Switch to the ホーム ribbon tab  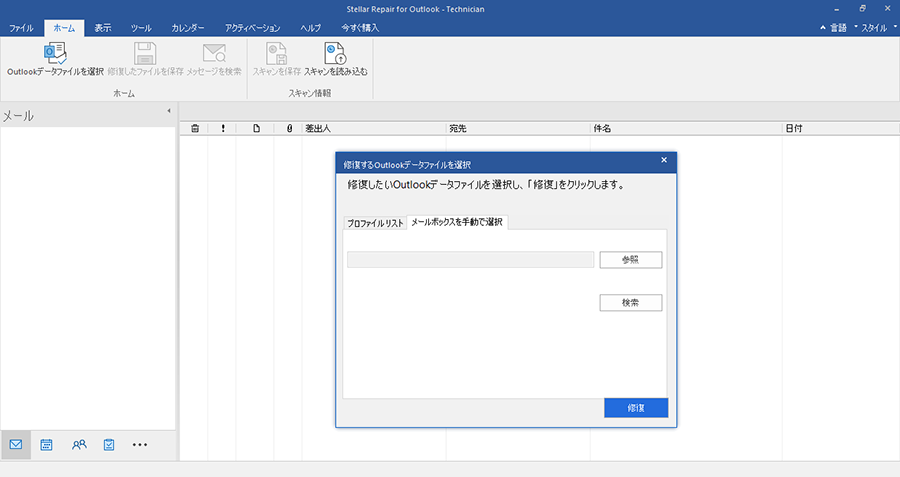tap(64, 28)
